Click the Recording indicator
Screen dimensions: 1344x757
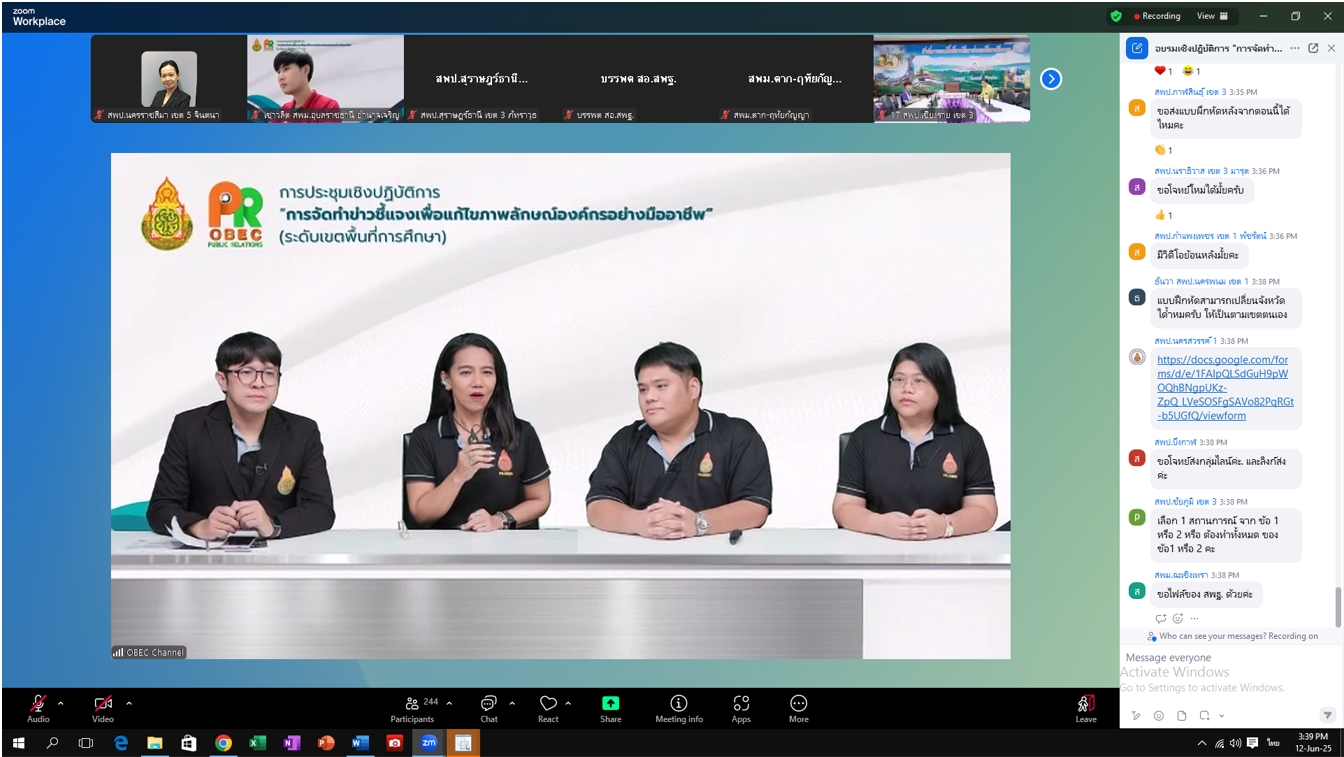(x=1157, y=16)
